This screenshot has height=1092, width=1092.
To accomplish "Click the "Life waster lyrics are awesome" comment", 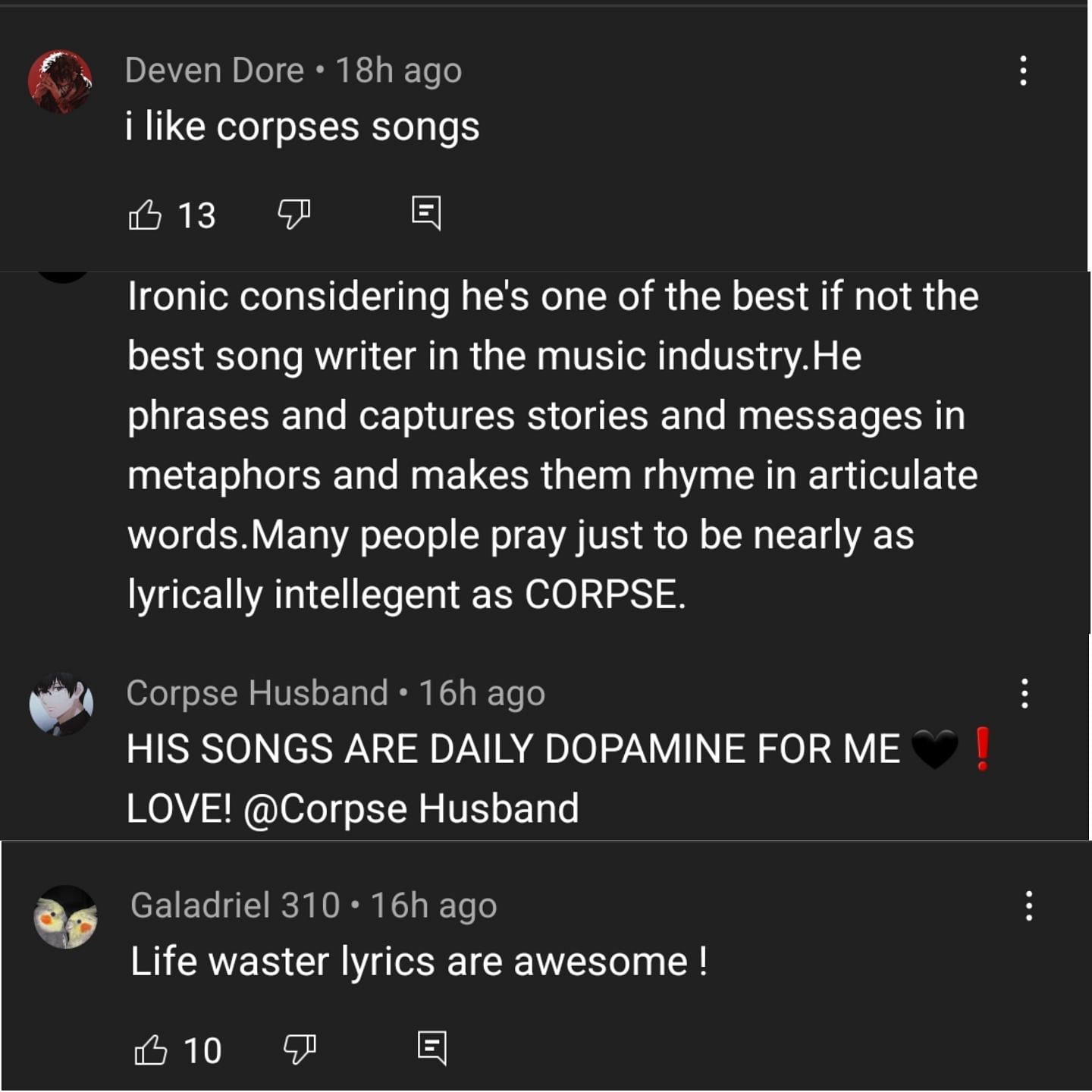I will [x=419, y=962].
